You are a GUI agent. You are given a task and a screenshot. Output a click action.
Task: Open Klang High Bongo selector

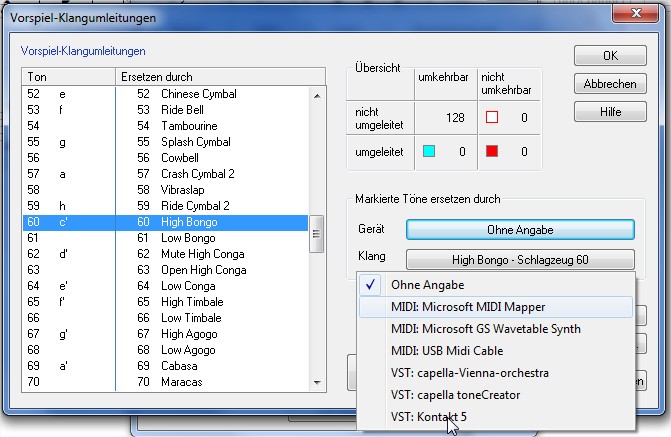[x=520, y=260]
